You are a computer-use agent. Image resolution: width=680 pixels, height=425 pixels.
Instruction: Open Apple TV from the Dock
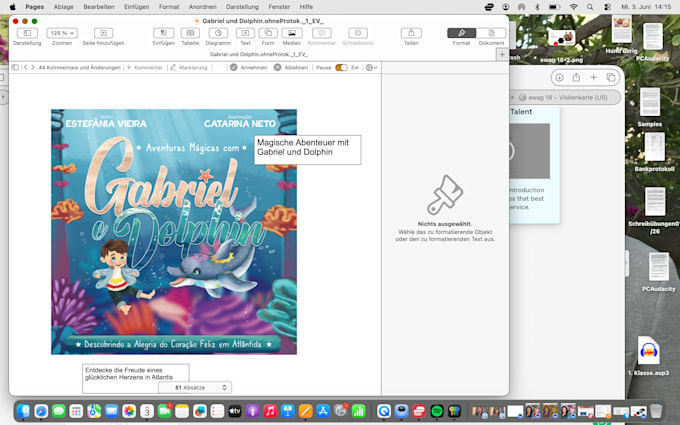tap(235, 411)
